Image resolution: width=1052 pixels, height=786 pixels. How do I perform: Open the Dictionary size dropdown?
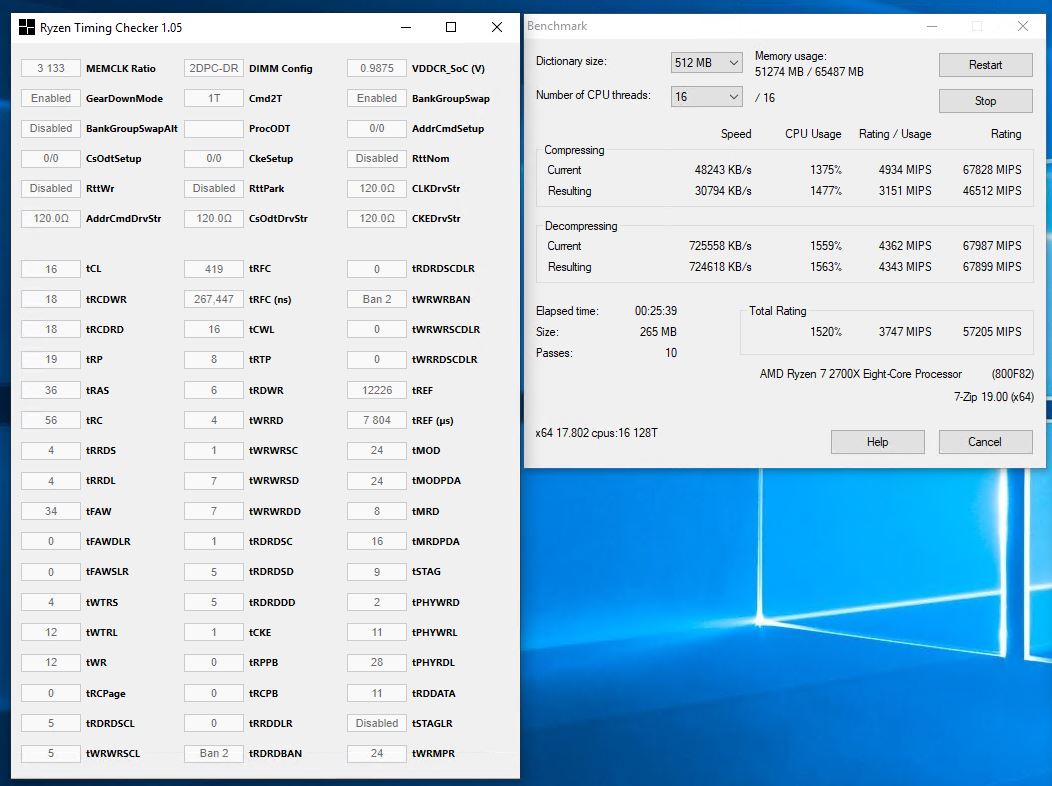click(706, 63)
